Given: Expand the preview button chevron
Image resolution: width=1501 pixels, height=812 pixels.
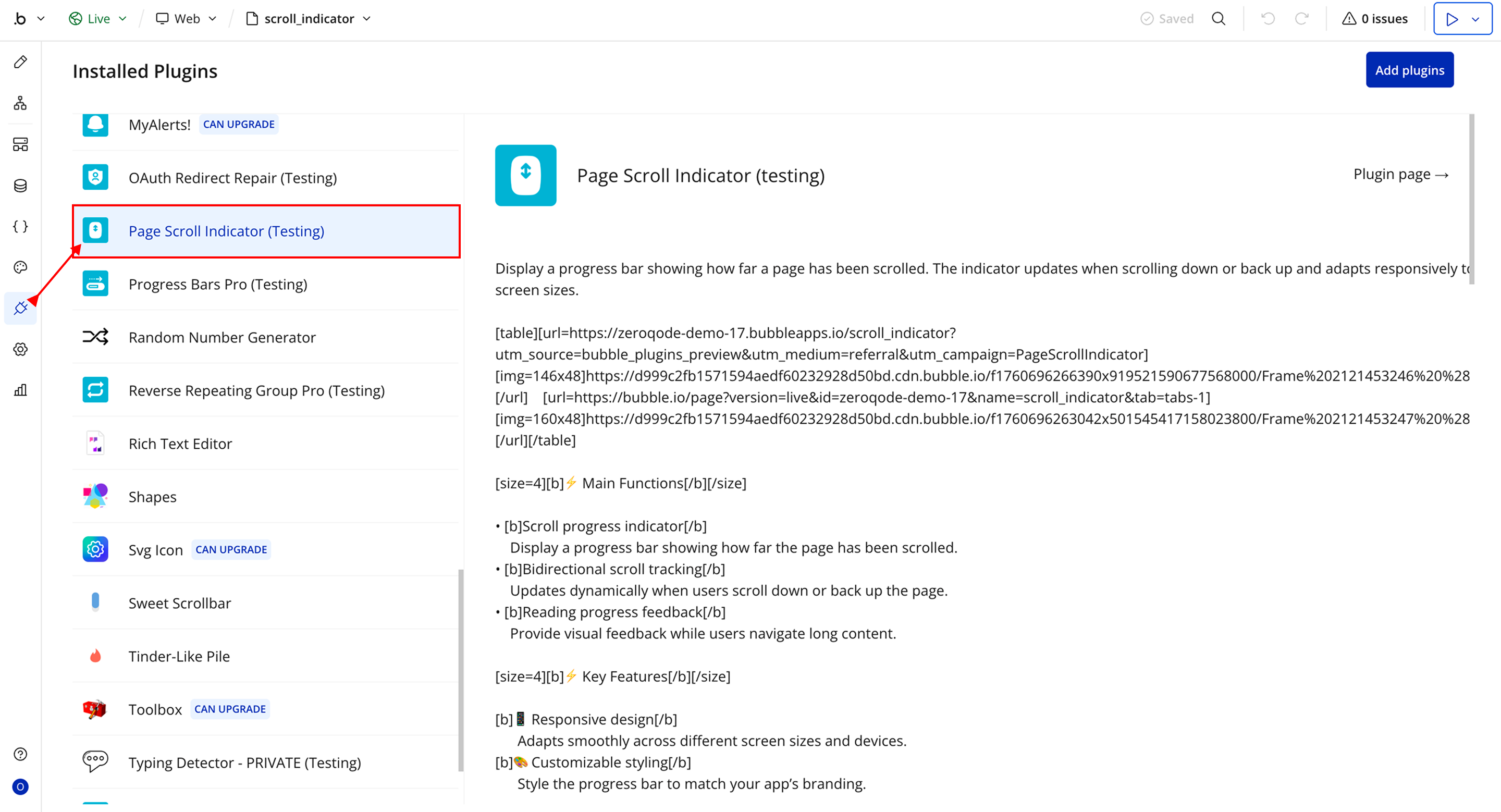Looking at the screenshot, I should click(1475, 19).
